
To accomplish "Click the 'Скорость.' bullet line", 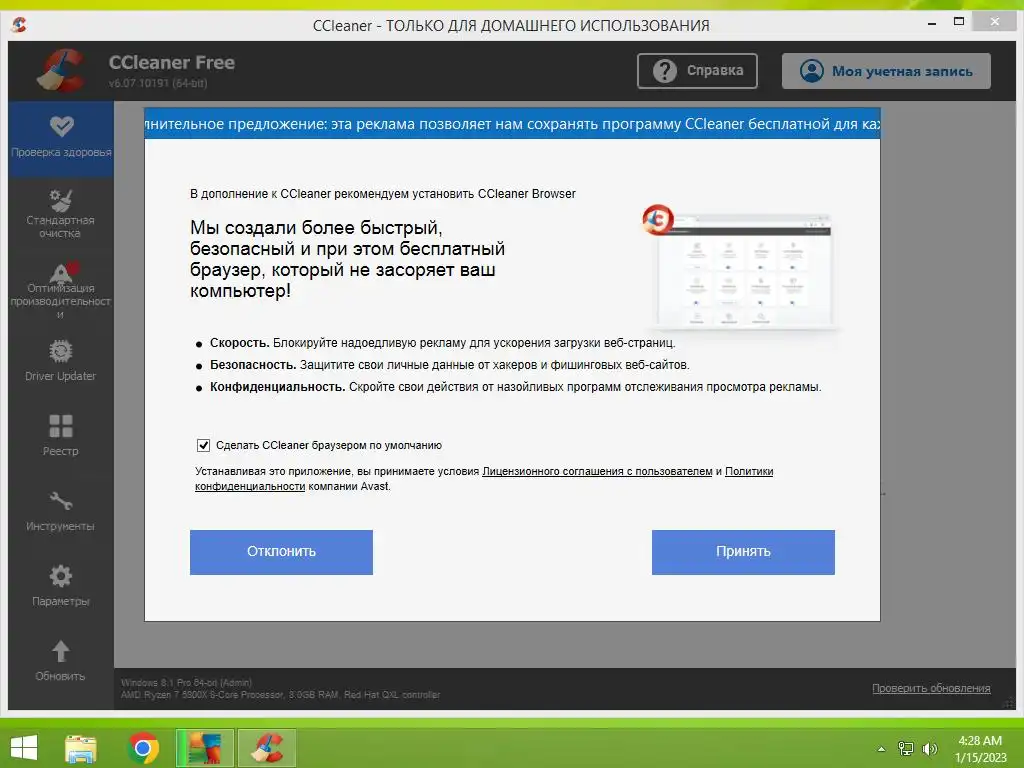I will click(x=443, y=343).
